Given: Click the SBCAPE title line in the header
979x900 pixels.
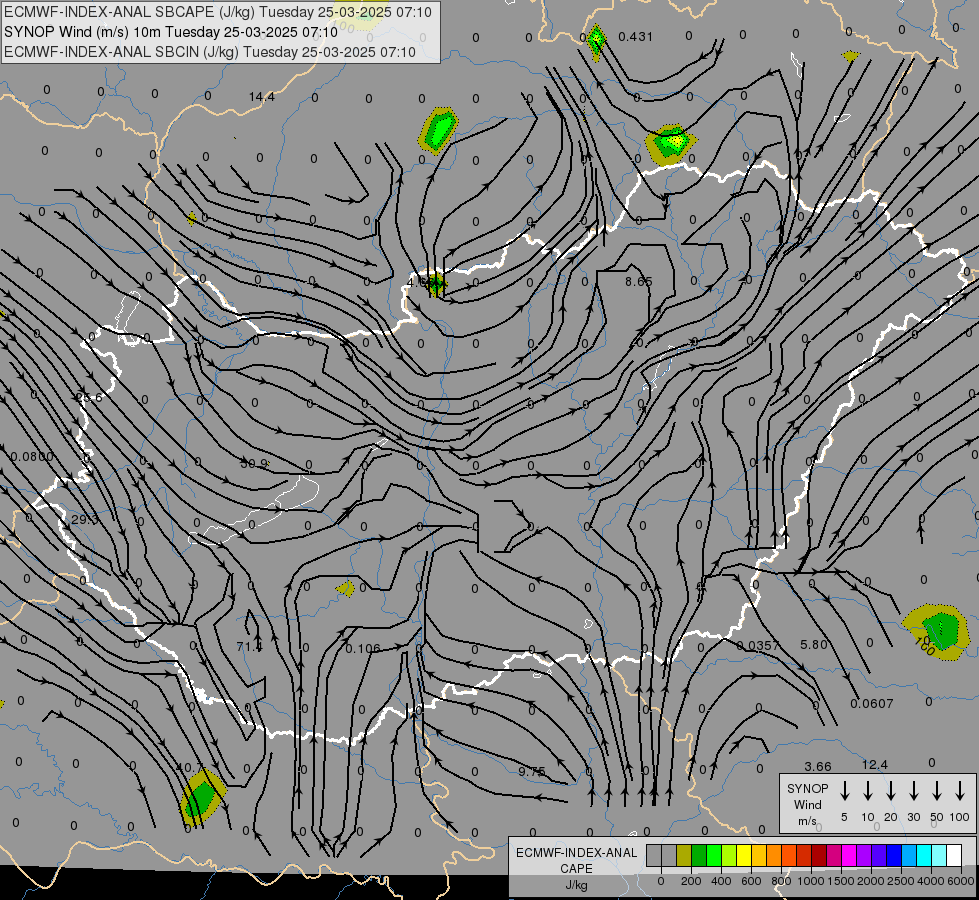Looking at the screenshot, I should tap(218, 12).
